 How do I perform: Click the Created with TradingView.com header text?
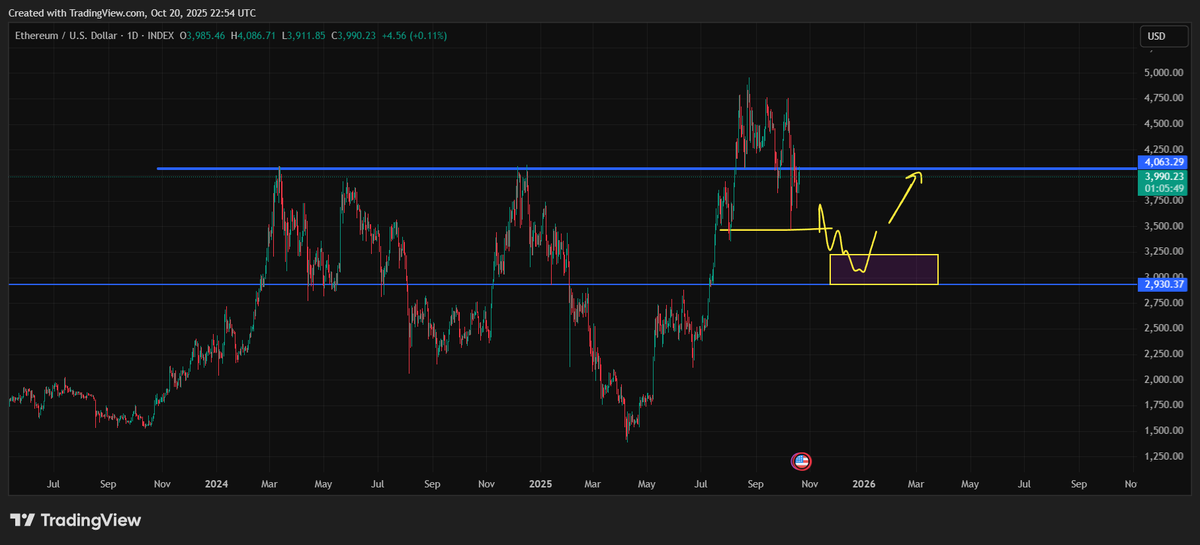coord(131,13)
